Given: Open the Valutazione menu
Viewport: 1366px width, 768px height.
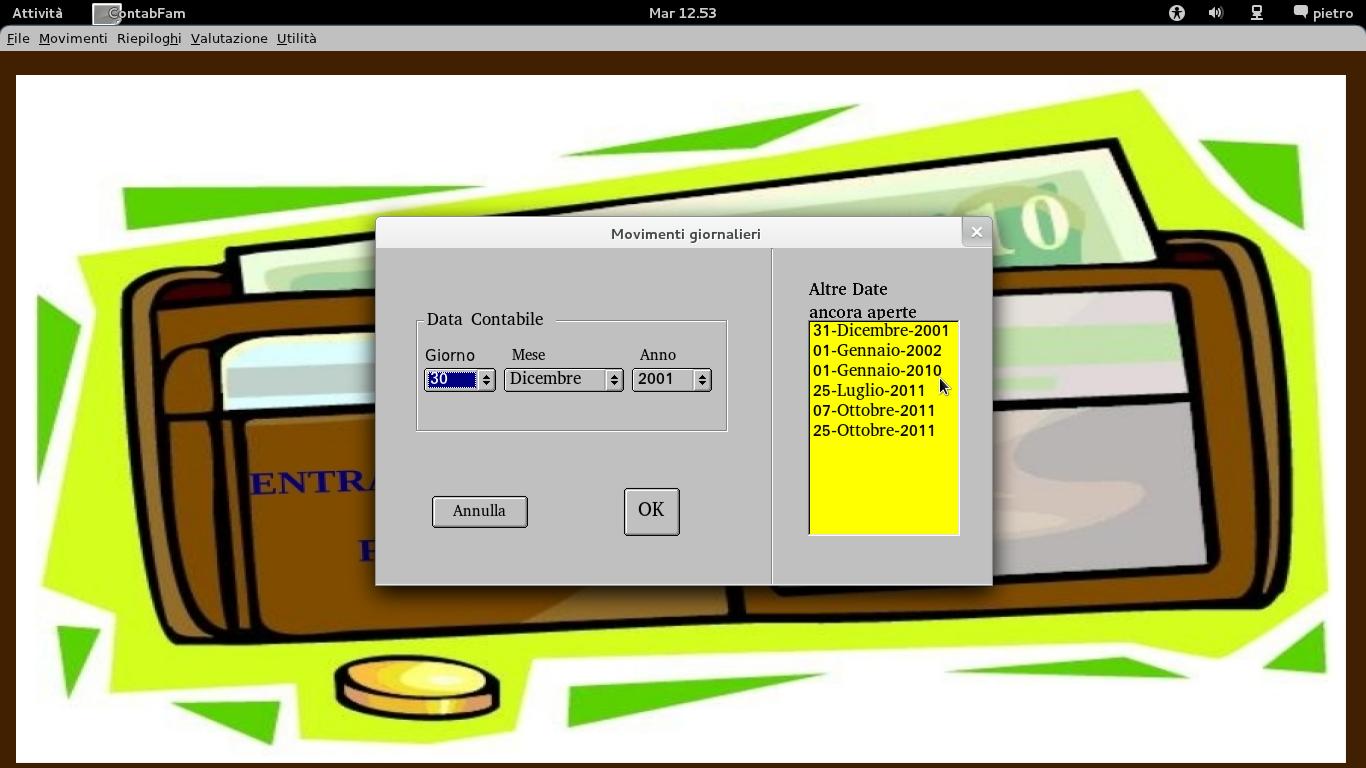Looking at the screenshot, I should [229, 38].
